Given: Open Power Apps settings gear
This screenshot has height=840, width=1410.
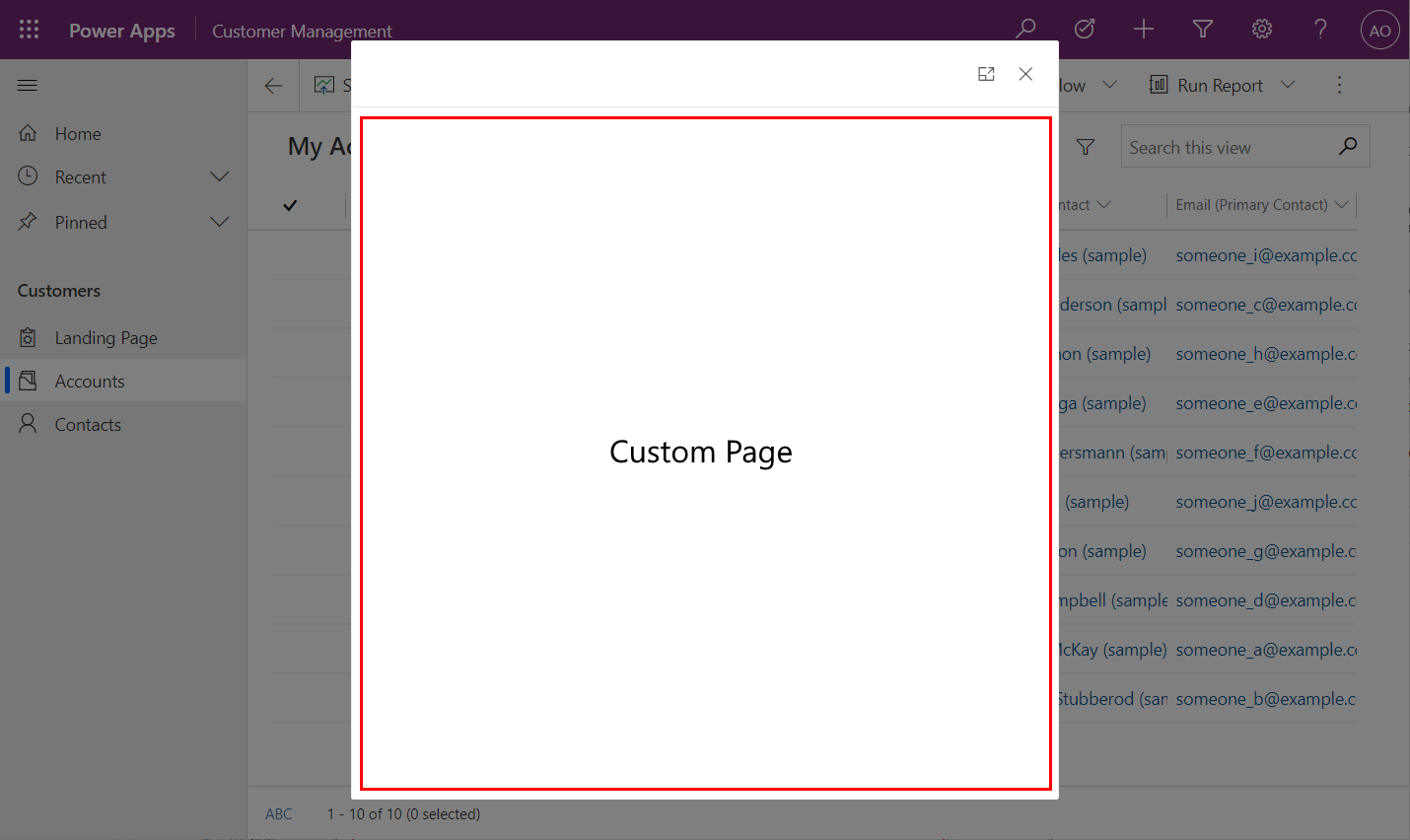Looking at the screenshot, I should click(1261, 29).
